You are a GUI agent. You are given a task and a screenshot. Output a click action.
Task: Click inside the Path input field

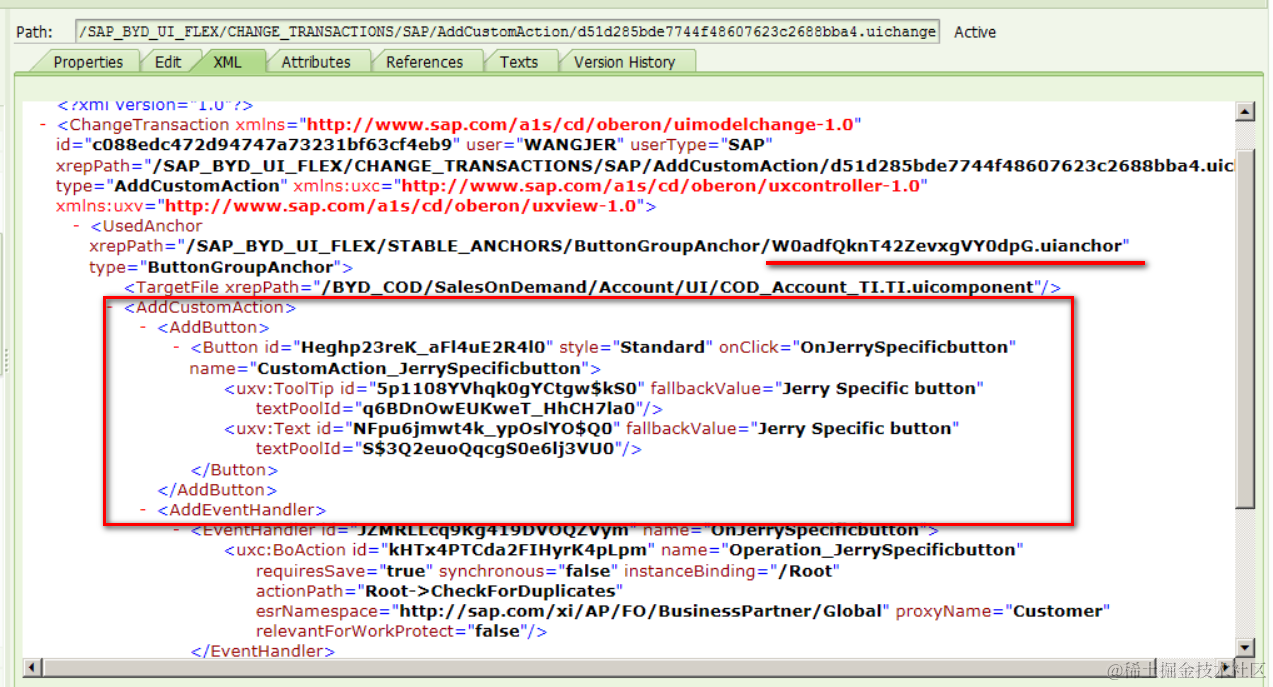508,31
